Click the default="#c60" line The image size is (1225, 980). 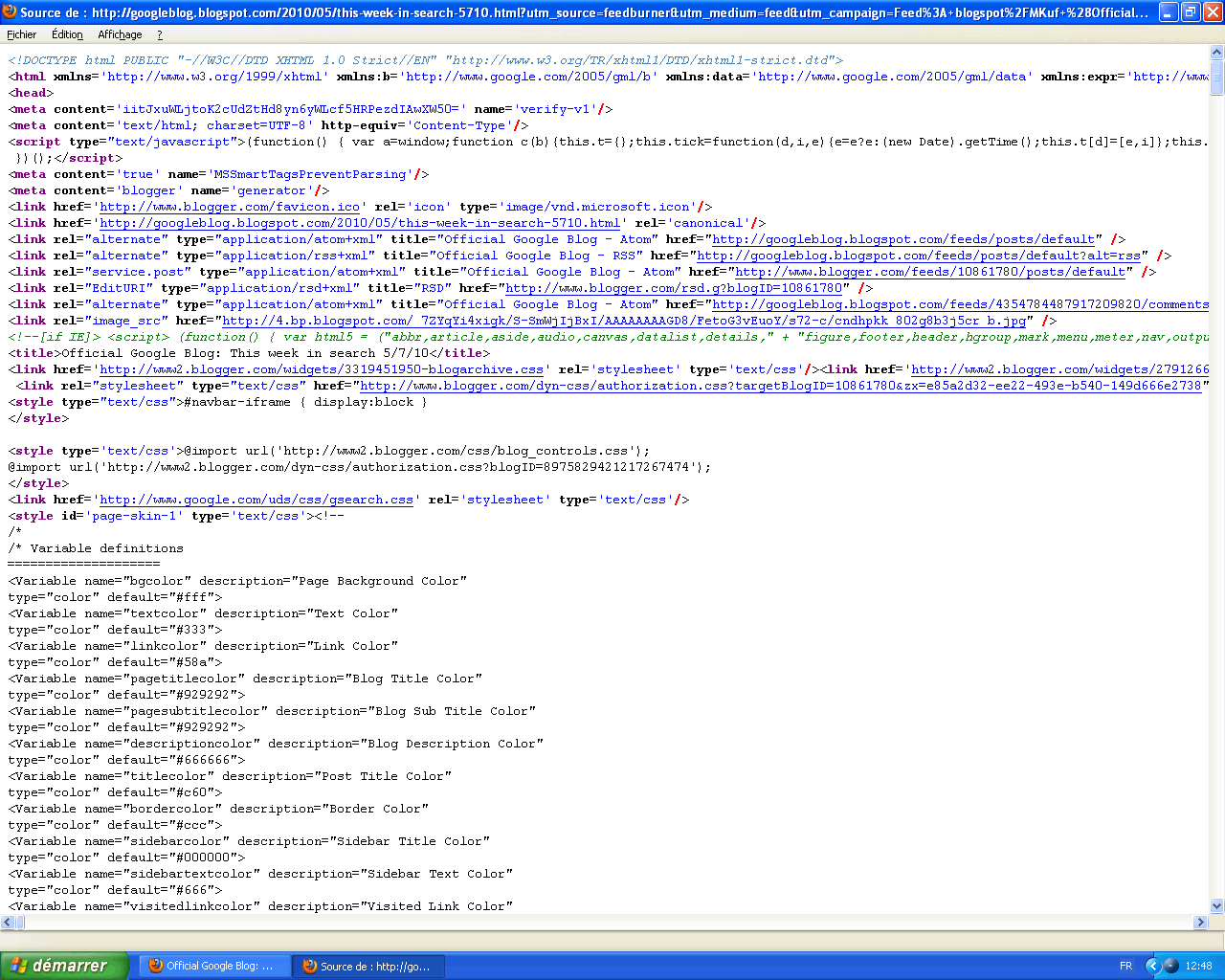115,792
